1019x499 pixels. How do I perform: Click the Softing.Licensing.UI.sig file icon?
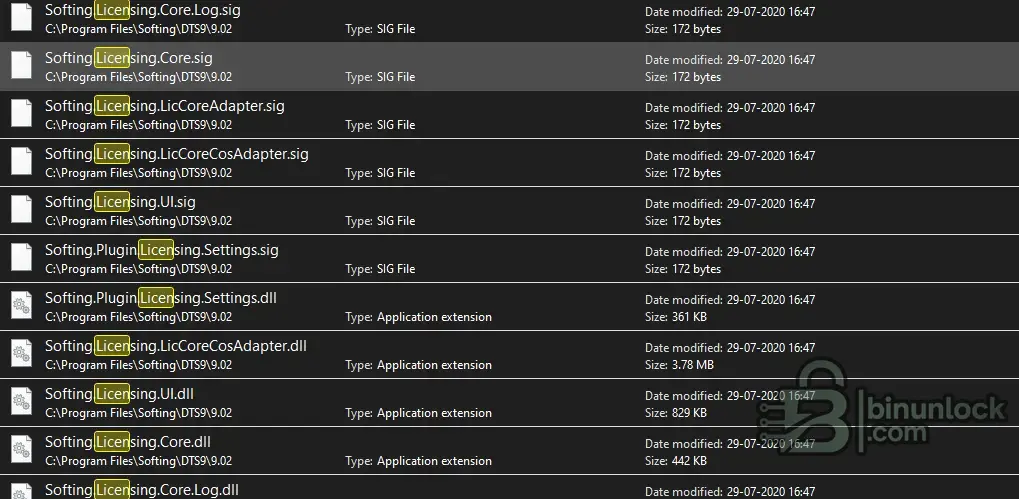(x=21, y=210)
